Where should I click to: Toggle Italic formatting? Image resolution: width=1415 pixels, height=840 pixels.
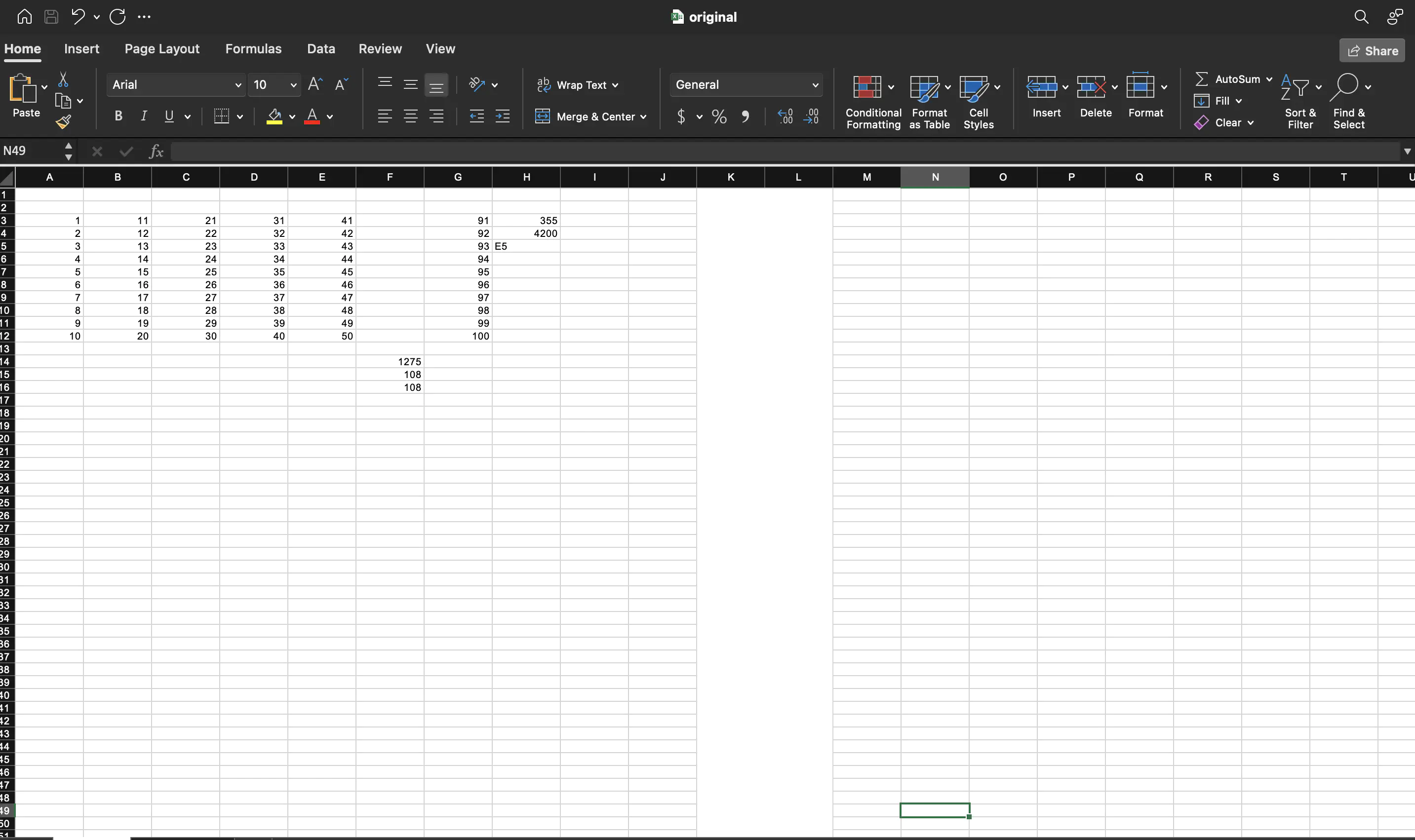pos(144,116)
